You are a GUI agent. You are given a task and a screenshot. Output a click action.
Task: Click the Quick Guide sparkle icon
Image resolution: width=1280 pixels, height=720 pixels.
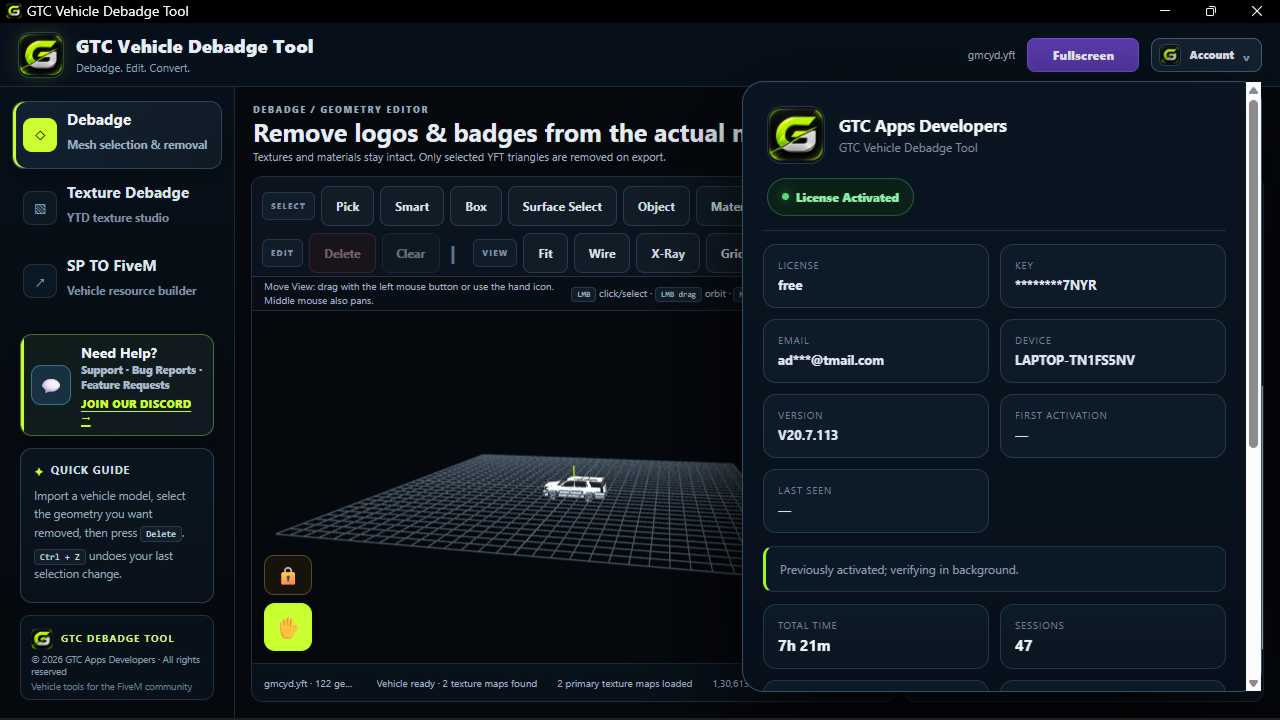pos(39,471)
